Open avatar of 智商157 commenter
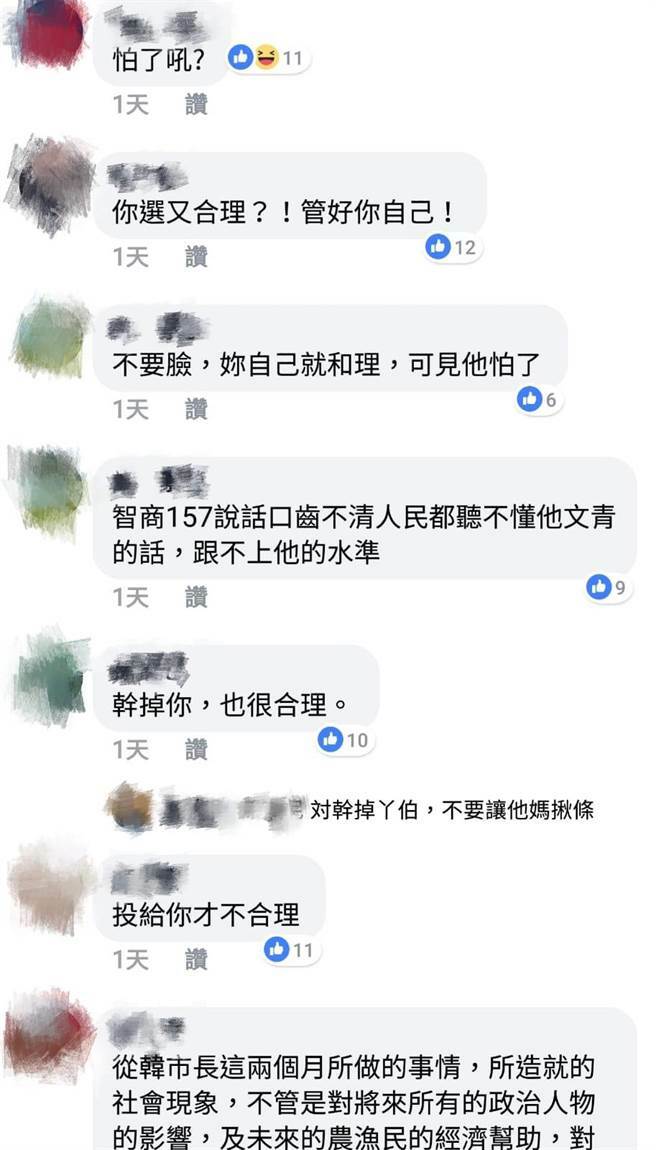This screenshot has height=1150, width=656. (x=50, y=488)
